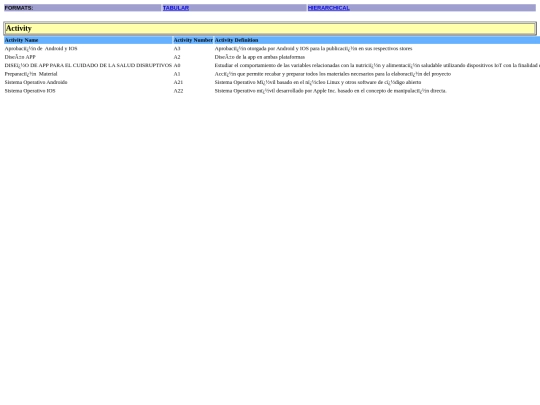Select the definition mentioning ambas plataformas

pos(260,57)
